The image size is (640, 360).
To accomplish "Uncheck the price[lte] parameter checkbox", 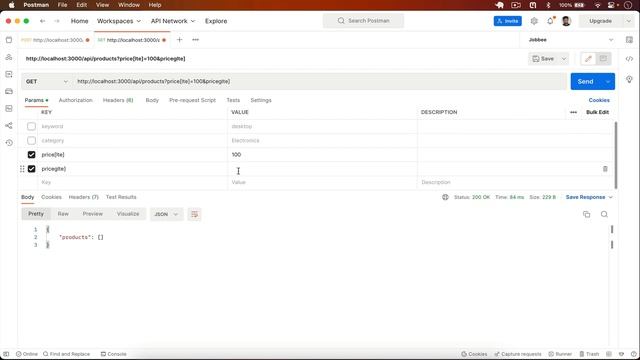I will [x=31, y=155].
